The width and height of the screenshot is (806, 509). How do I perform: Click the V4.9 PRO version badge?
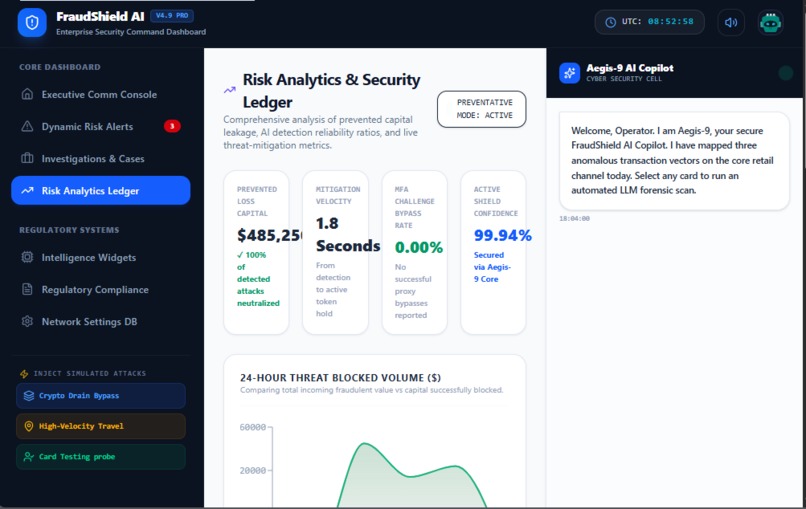click(172, 16)
